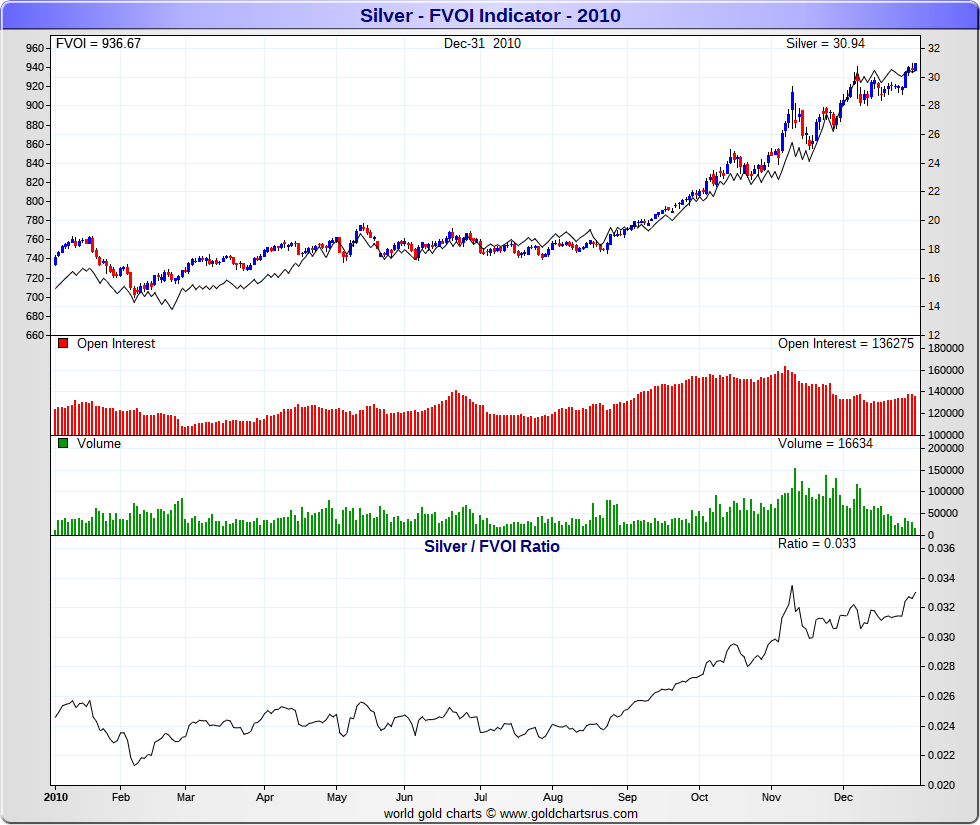Click the 50000 volume axis value
Screen dimensions: 980x825
pos(943,513)
